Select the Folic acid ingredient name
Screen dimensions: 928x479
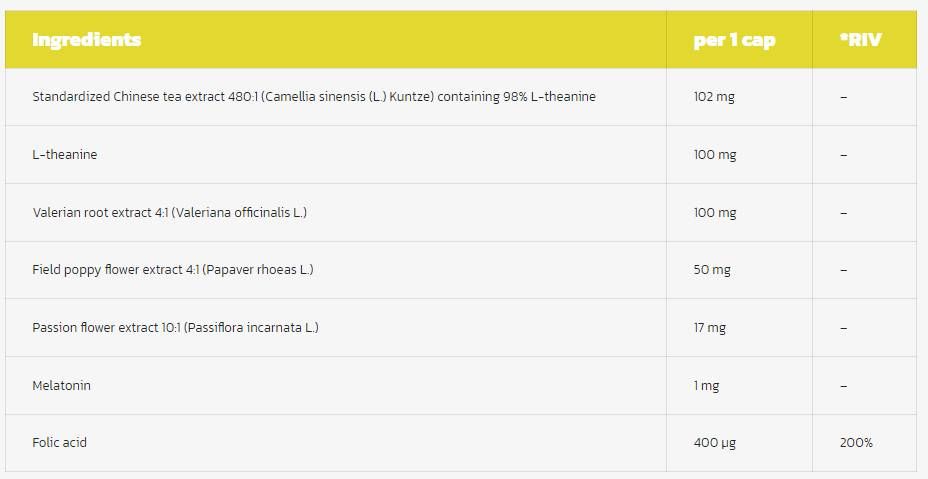pyautogui.click(x=60, y=442)
